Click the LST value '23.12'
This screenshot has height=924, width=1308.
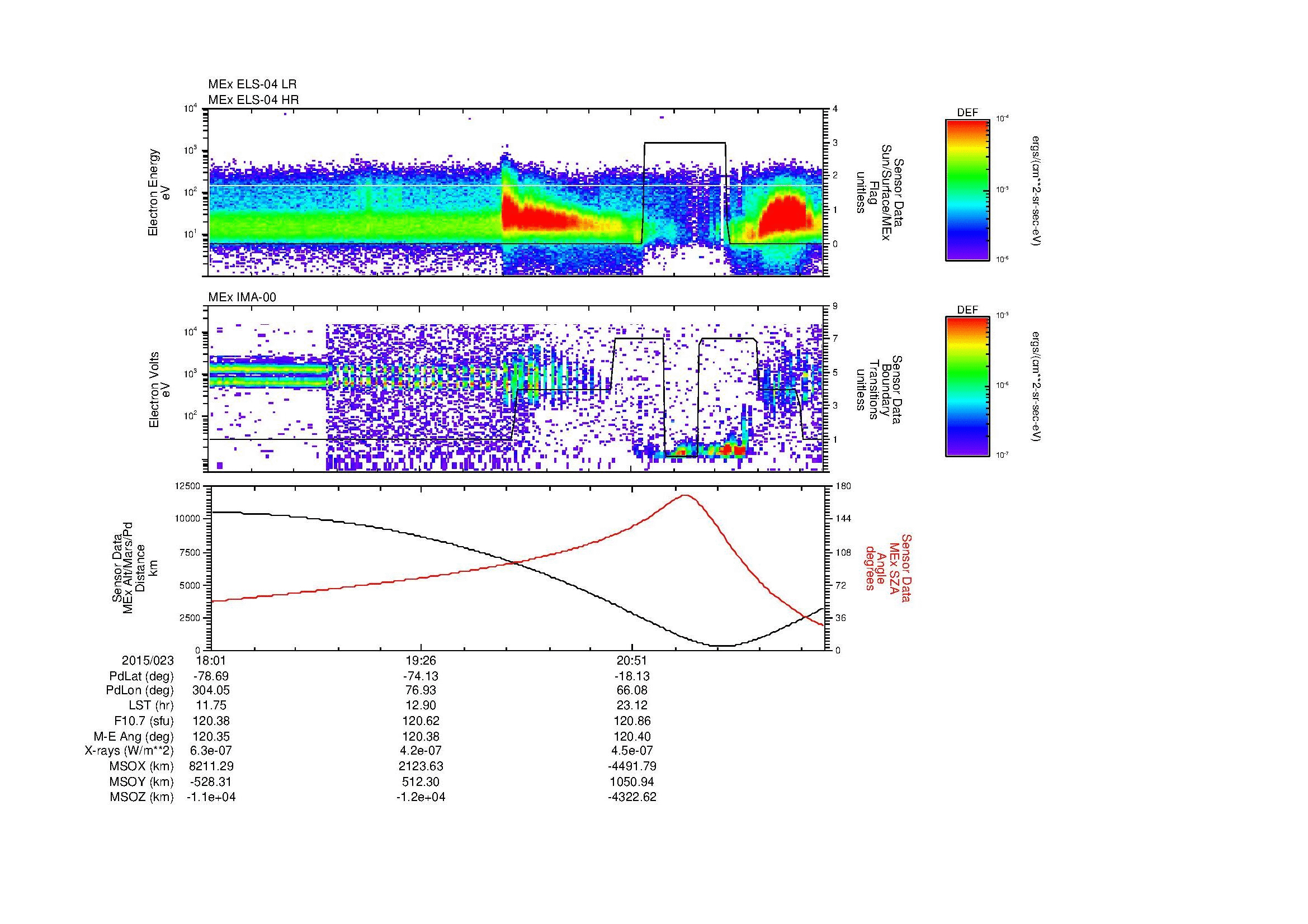pyautogui.click(x=632, y=705)
